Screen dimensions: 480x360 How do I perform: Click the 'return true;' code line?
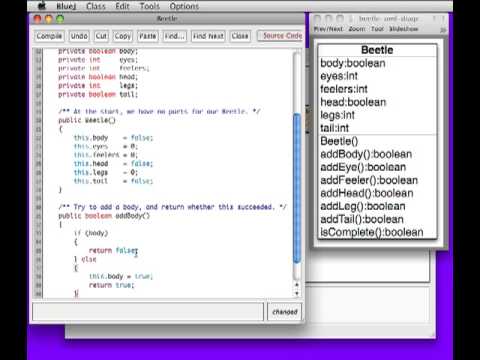(x=111, y=285)
